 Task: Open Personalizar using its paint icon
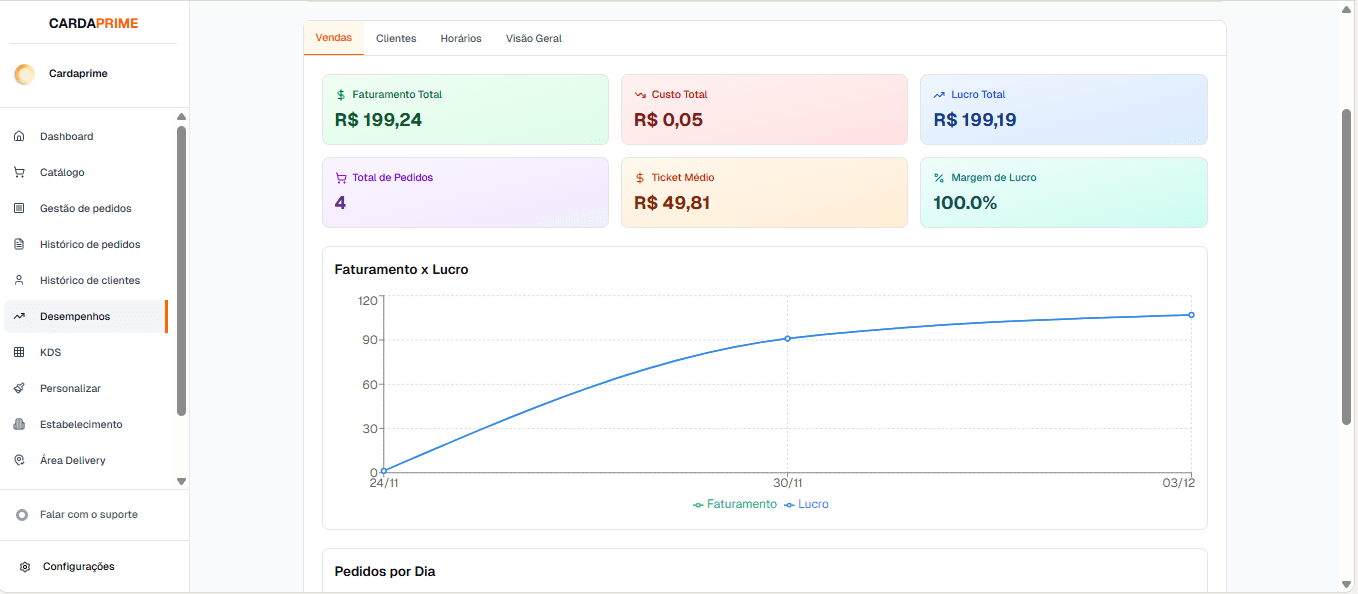click(19, 388)
